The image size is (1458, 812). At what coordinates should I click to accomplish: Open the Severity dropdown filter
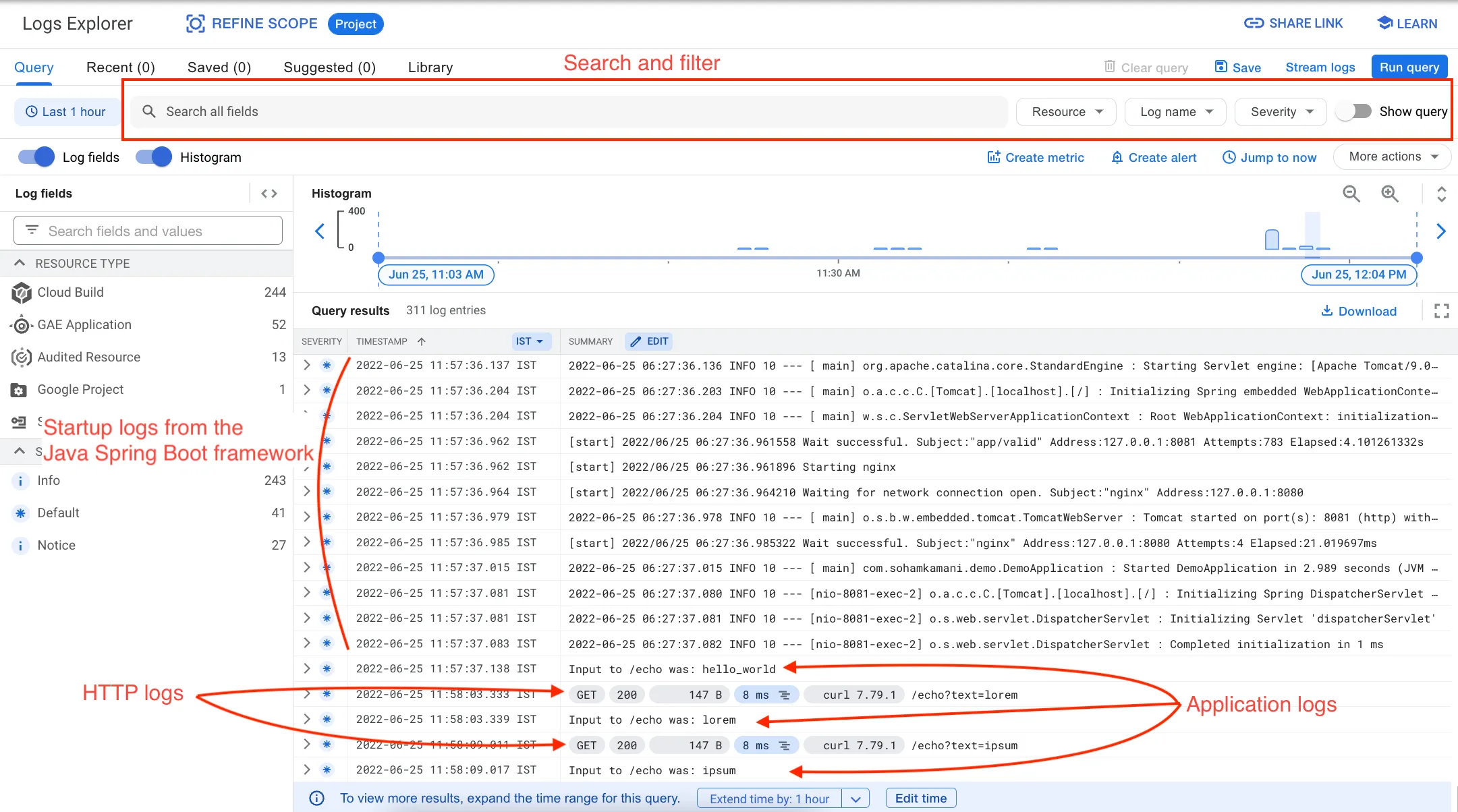point(1280,111)
